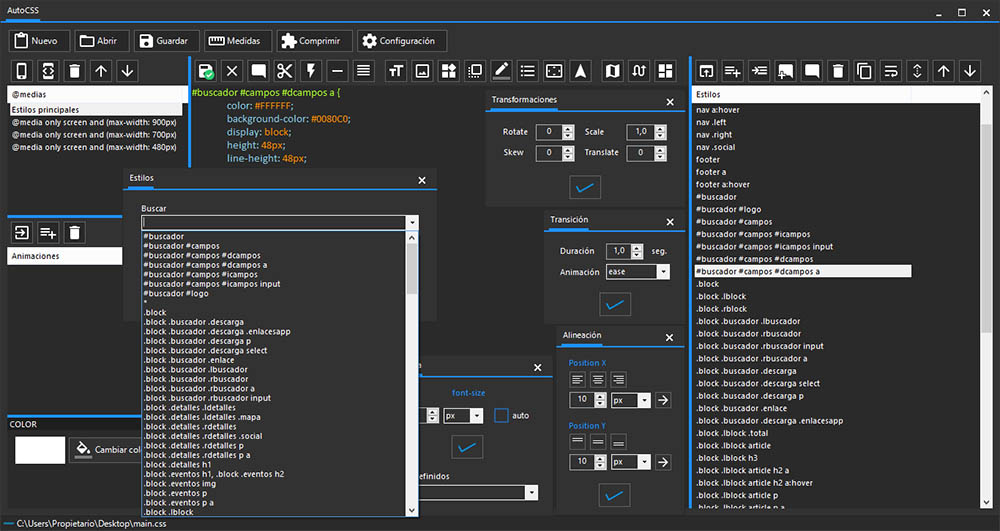Click the export window icon in styles toolbar
This screenshot has width=1000, height=531.
tap(706, 71)
